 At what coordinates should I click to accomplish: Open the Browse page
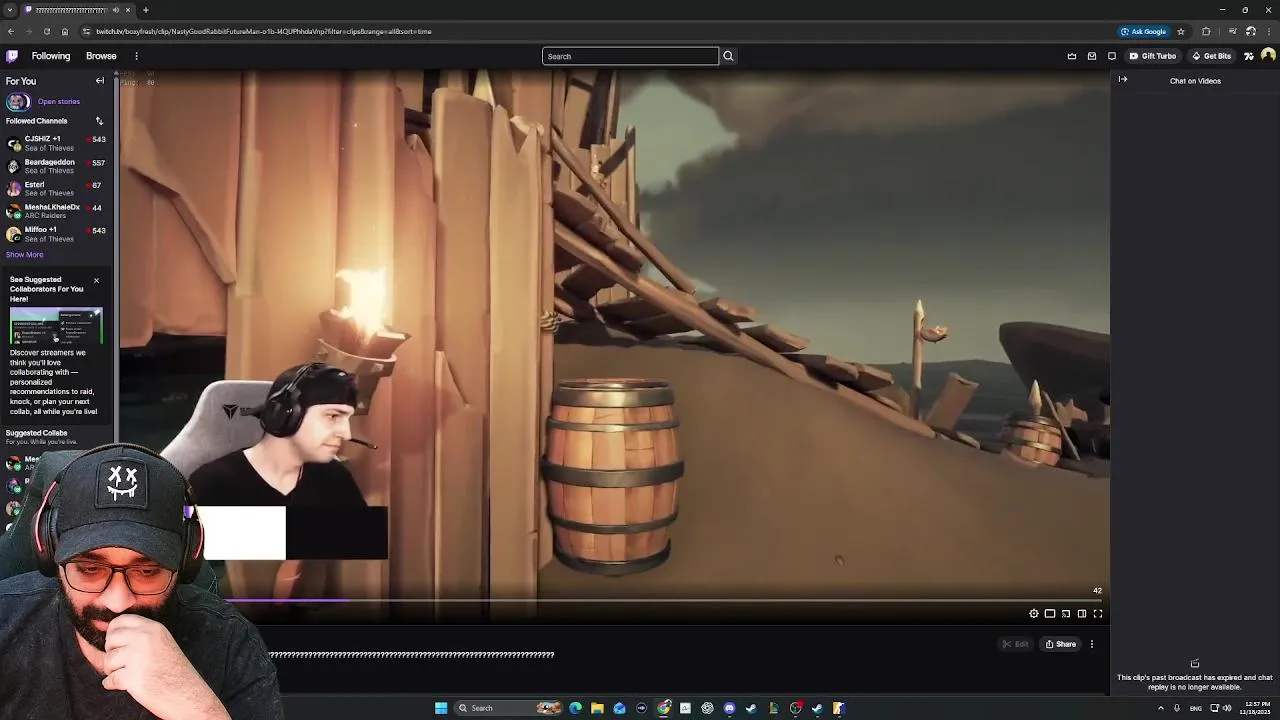click(101, 56)
